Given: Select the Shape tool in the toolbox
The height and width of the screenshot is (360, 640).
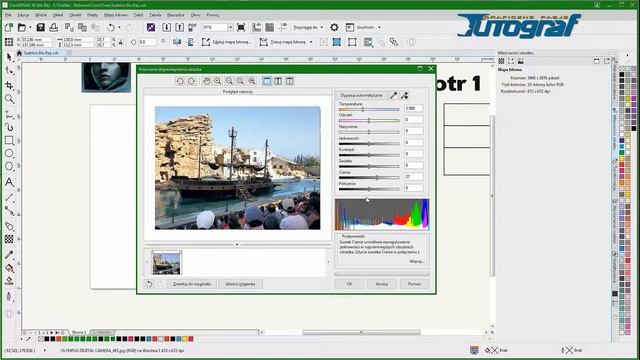Looking at the screenshot, I should pyautogui.click(x=9, y=71).
